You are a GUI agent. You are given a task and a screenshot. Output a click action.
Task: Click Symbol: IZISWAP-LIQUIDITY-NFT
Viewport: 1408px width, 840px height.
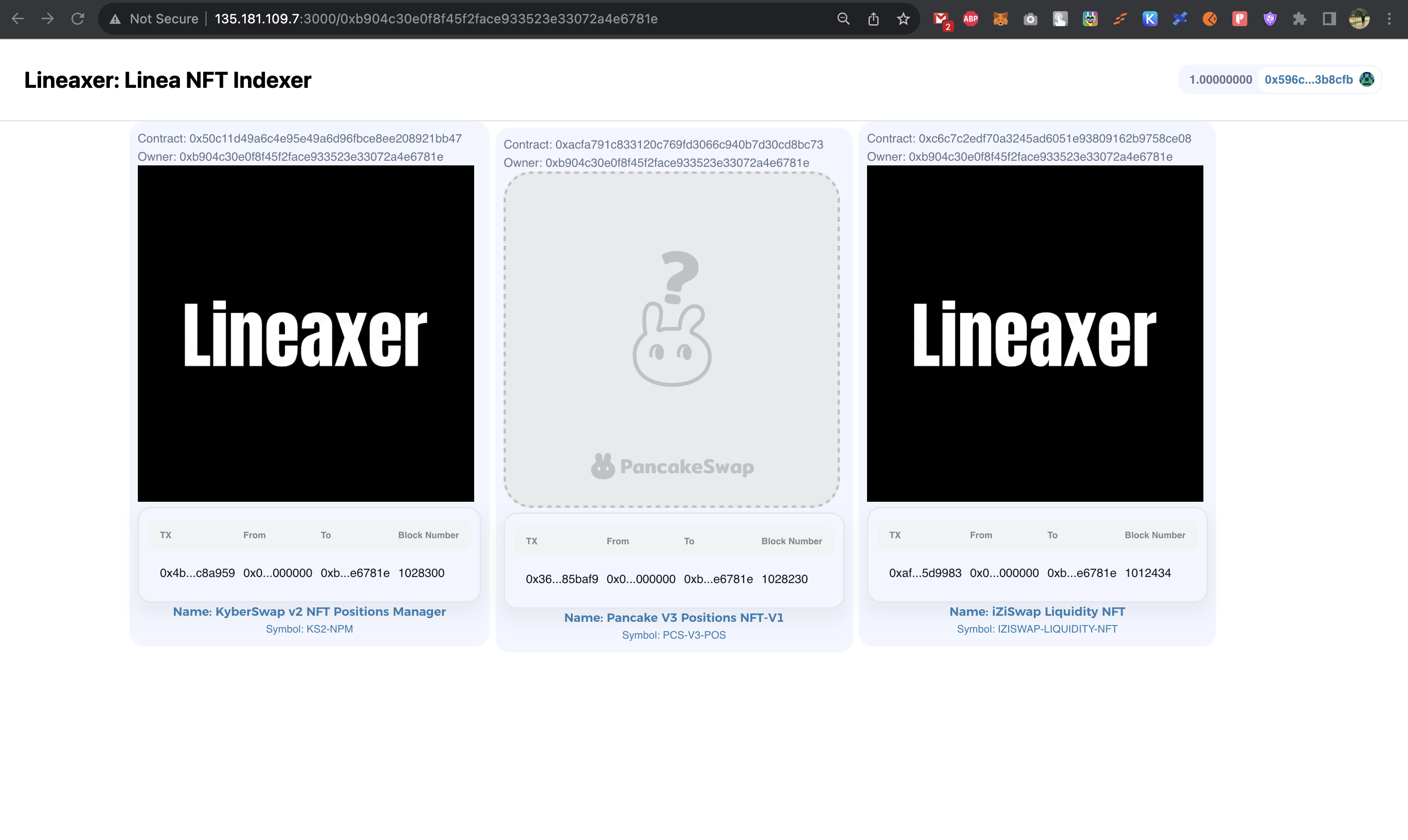click(1038, 629)
